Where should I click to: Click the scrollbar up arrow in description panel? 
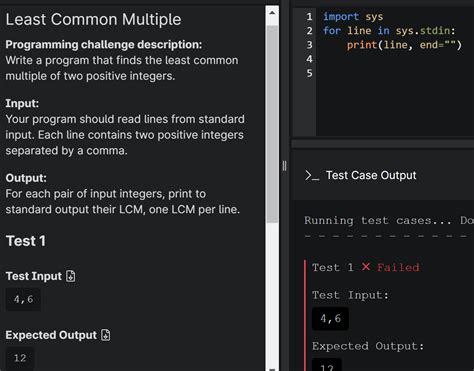click(272, 13)
